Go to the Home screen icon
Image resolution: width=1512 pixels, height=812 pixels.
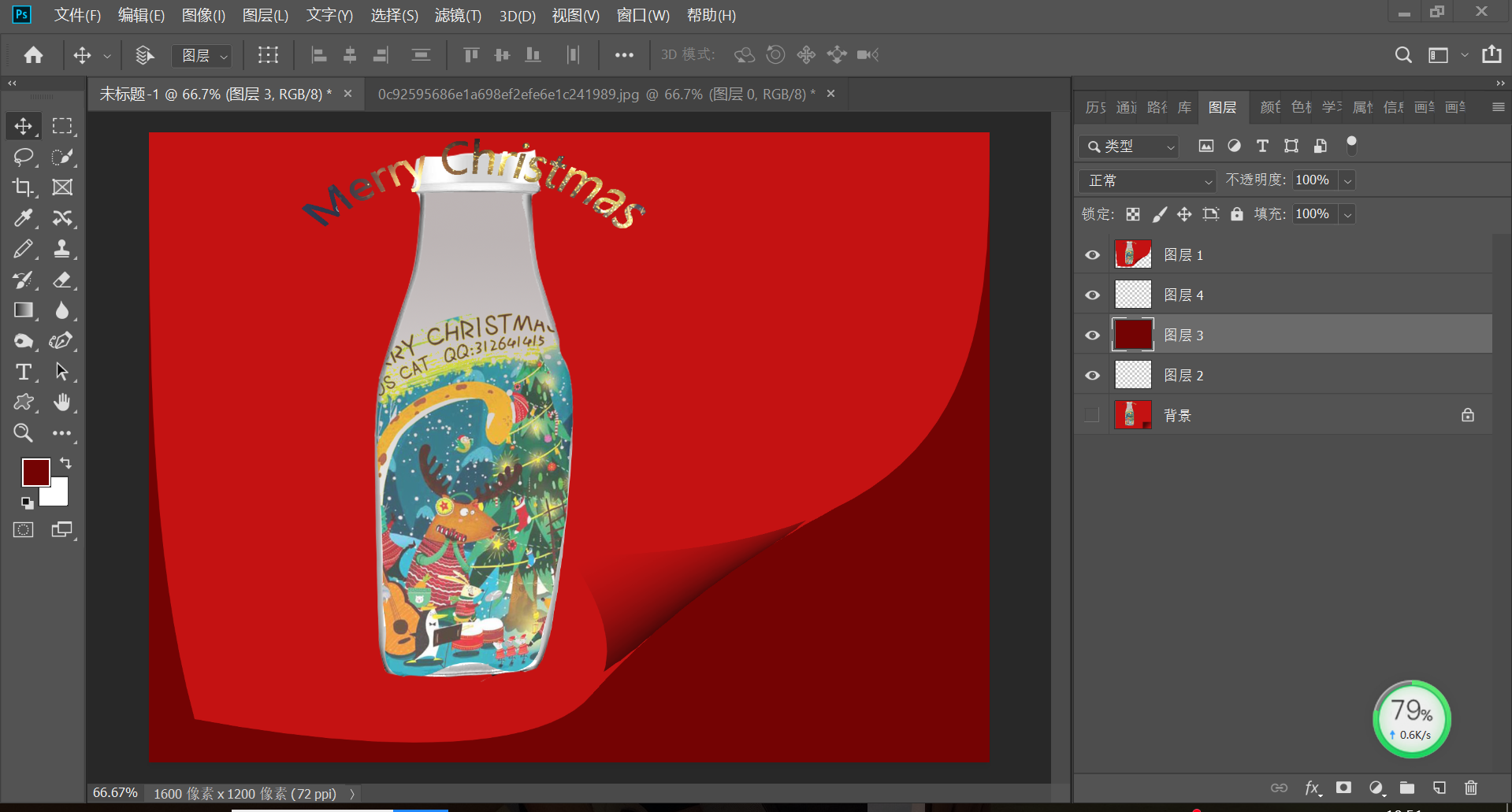tap(33, 55)
